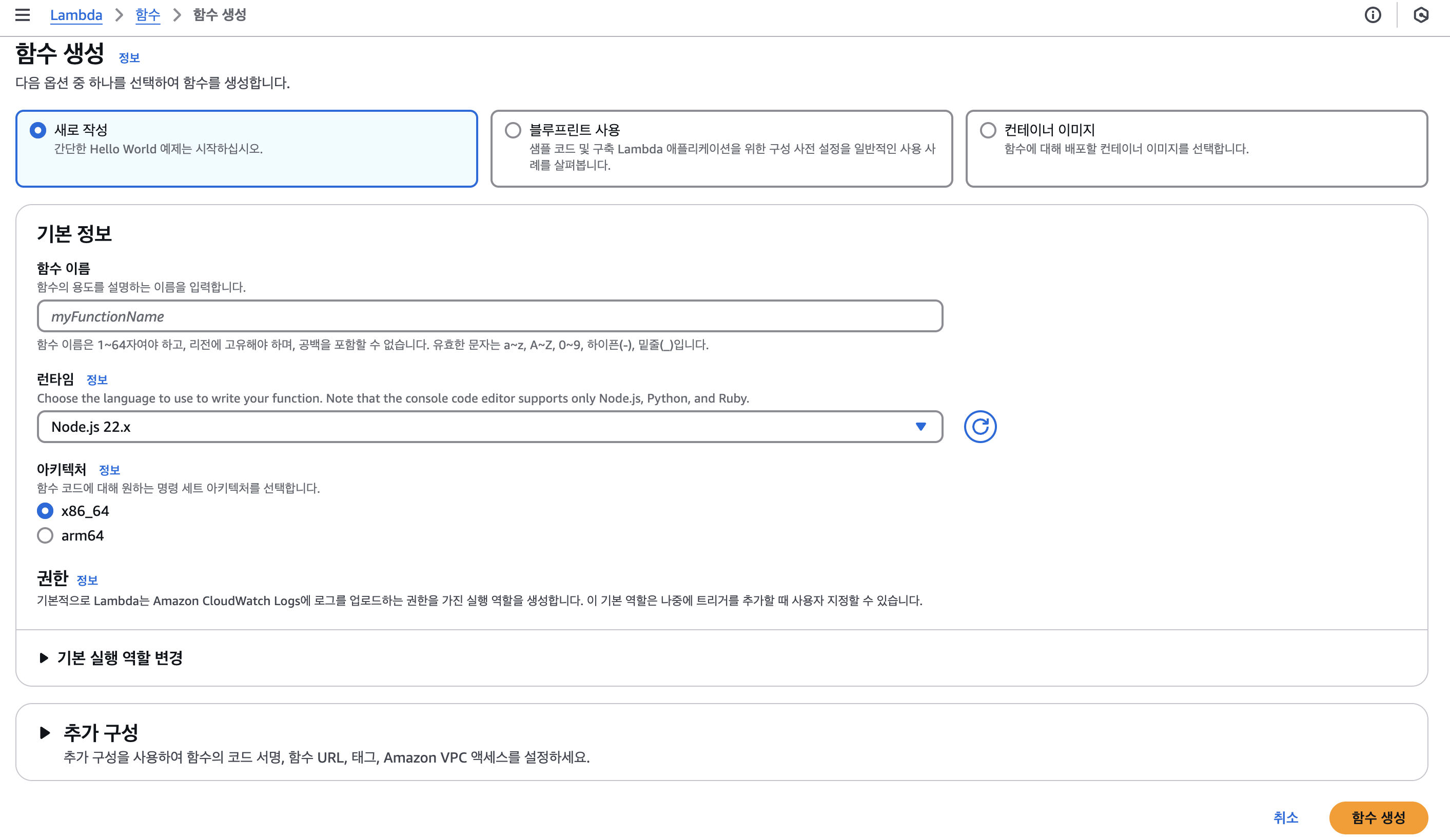This screenshot has height=840, width=1450.
Task: Go to Lambda breadcrumb link
Action: point(76,15)
